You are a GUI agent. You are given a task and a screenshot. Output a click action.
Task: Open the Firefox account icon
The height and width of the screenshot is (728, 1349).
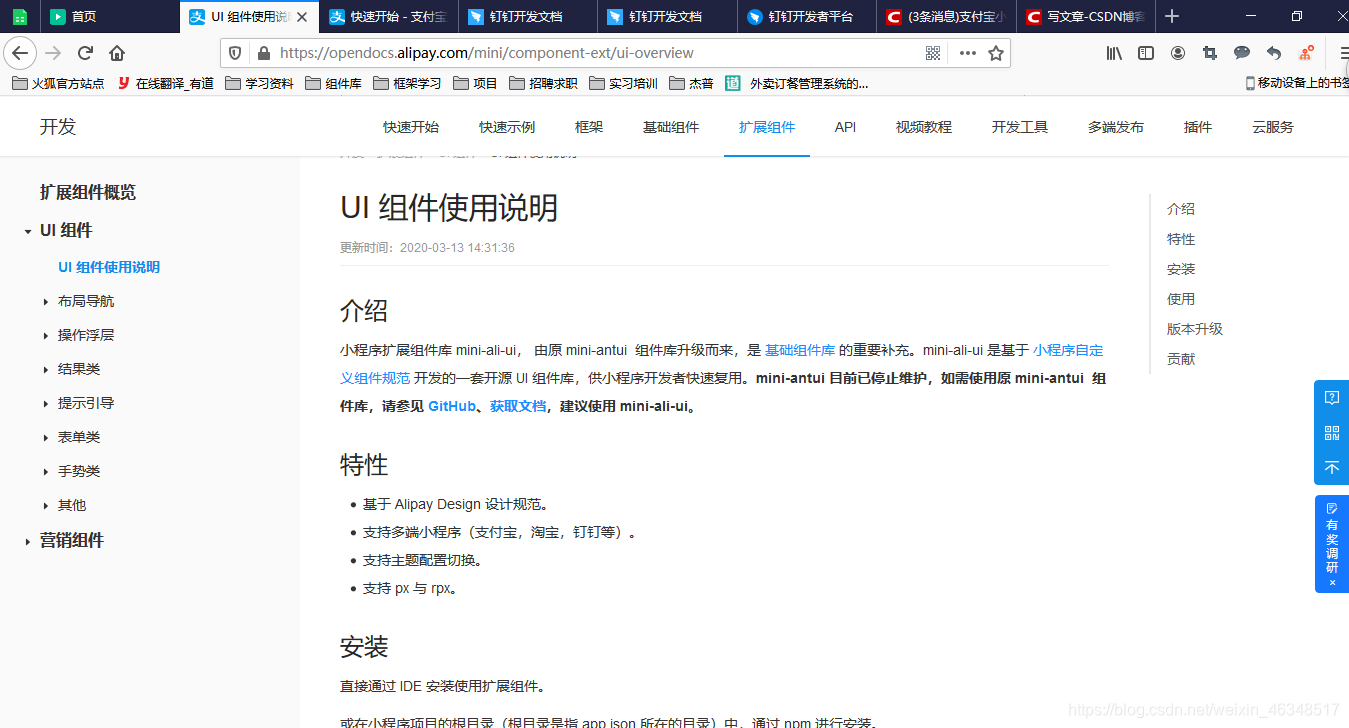(x=1177, y=53)
